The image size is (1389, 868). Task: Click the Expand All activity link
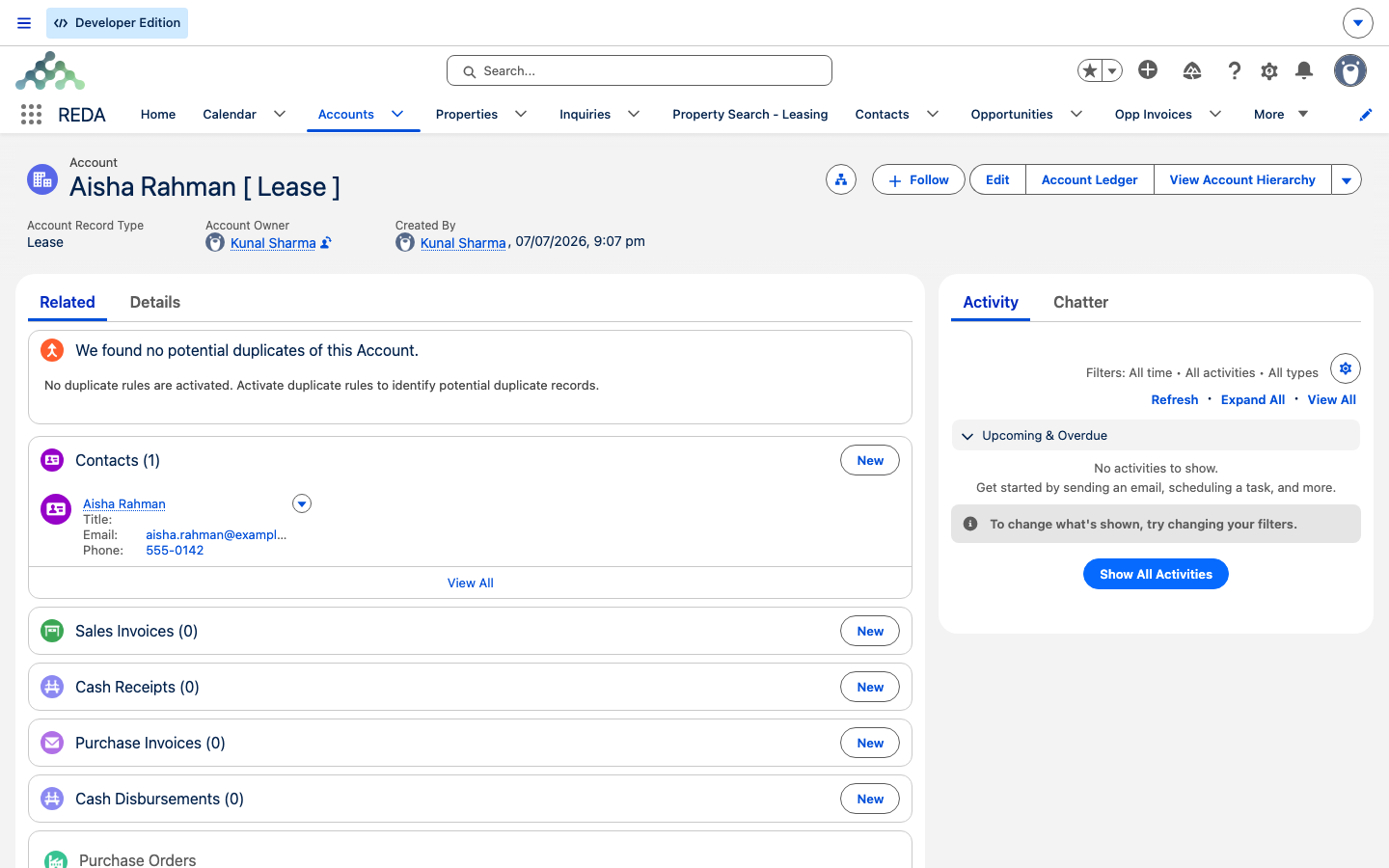(1253, 399)
